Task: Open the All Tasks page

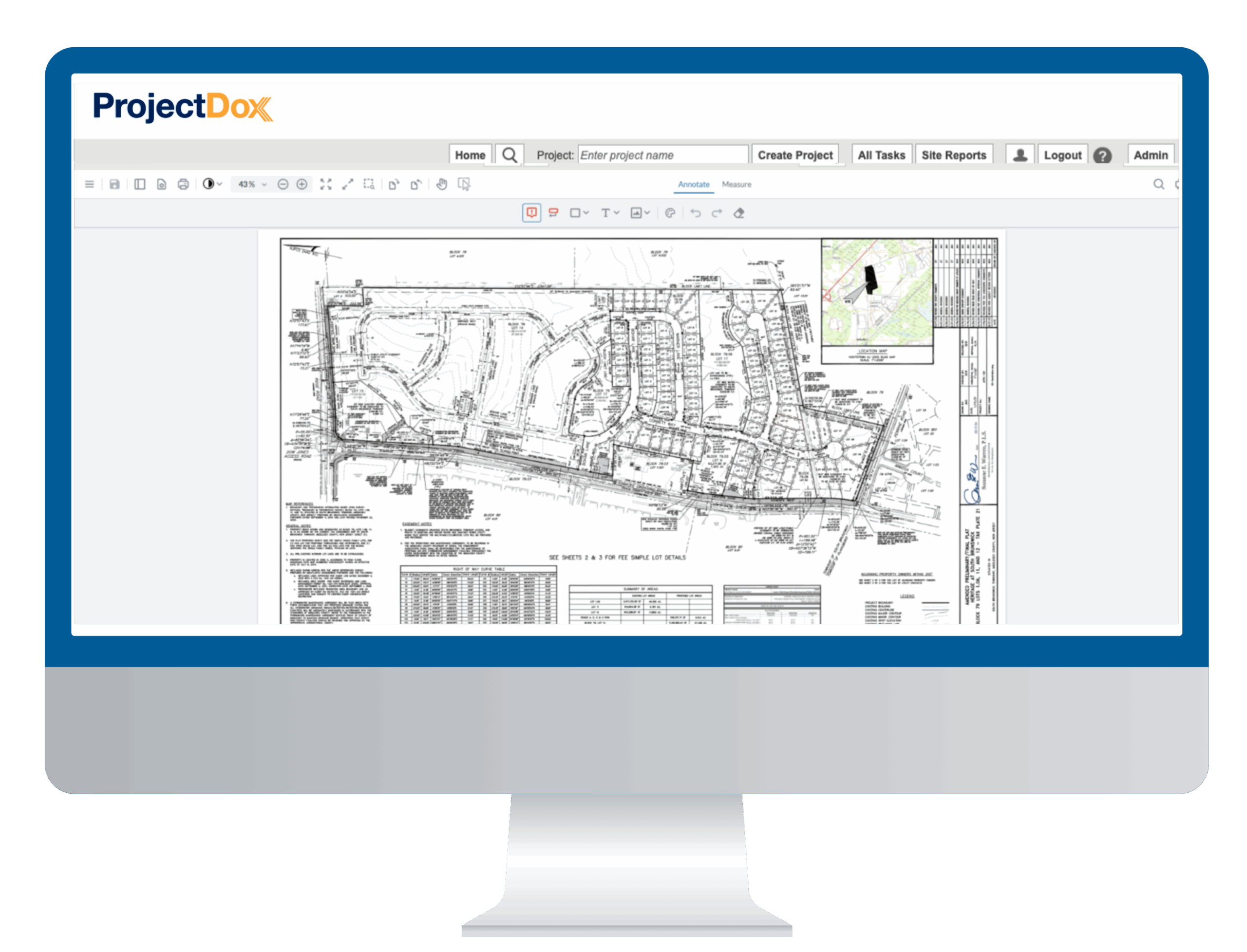Action: tap(881, 155)
